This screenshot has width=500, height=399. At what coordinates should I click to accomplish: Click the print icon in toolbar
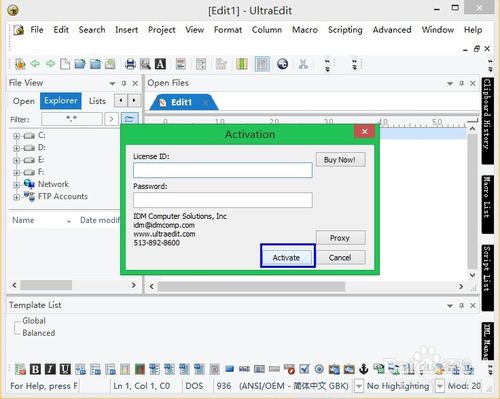tap(130, 64)
